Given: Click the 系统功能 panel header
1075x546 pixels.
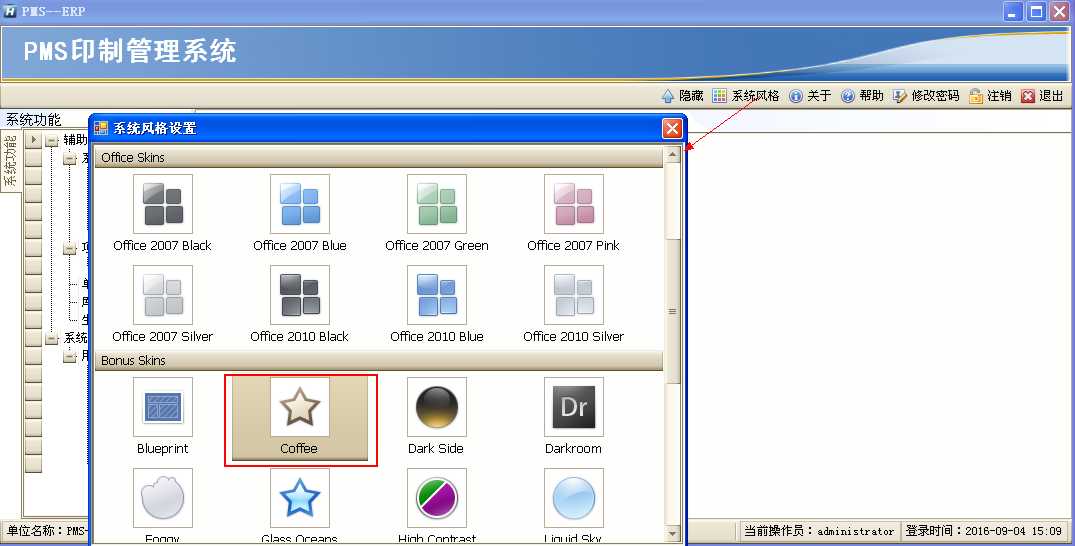Looking at the screenshot, I should pyautogui.click(x=34, y=120).
